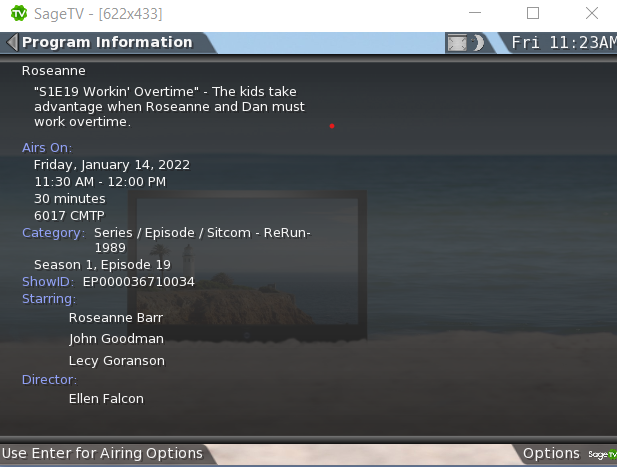Close the SageTV window
The height and width of the screenshot is (467, 617).
591,13
